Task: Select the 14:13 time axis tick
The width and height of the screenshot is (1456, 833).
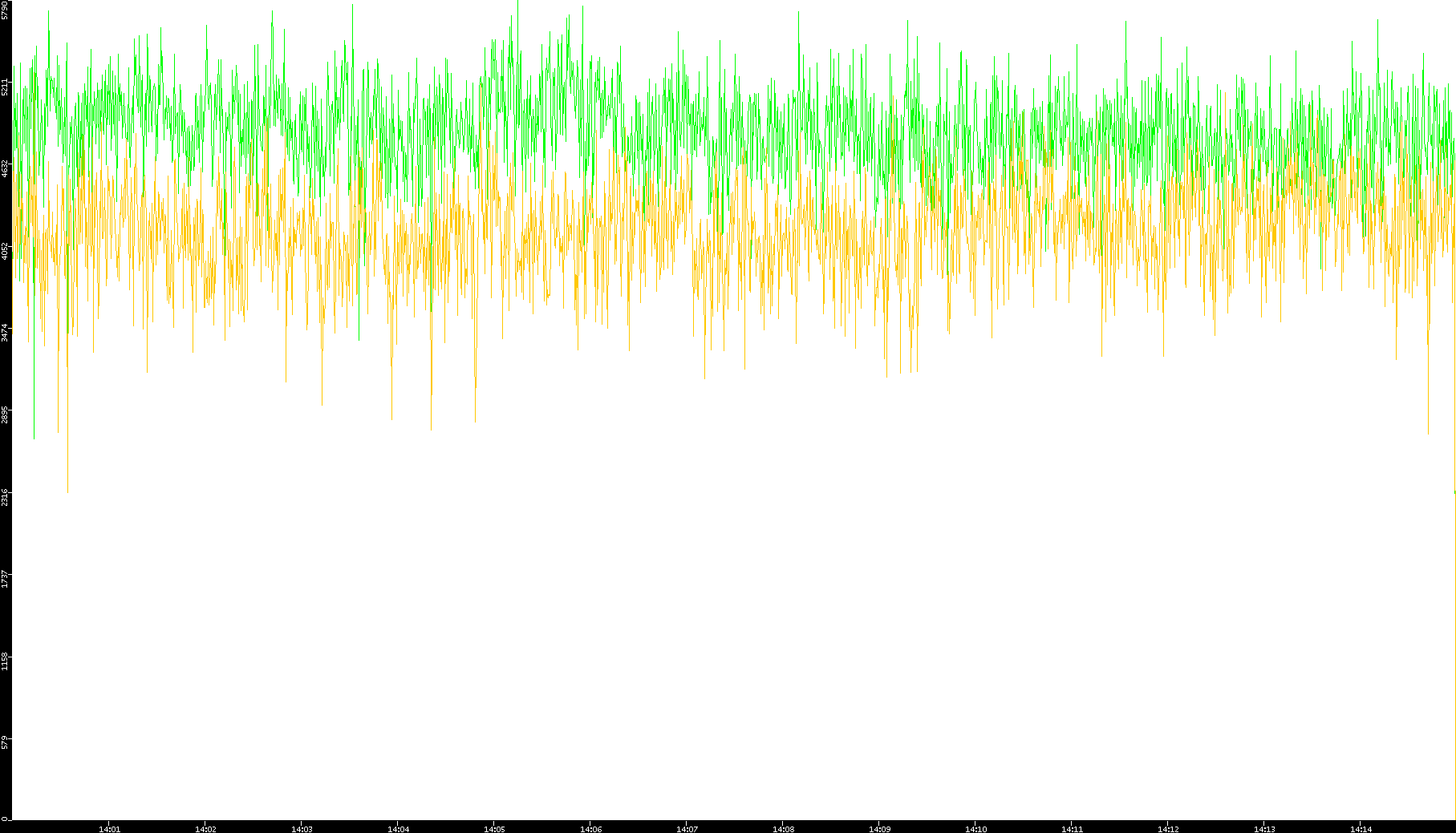Action: [1264, 829]
